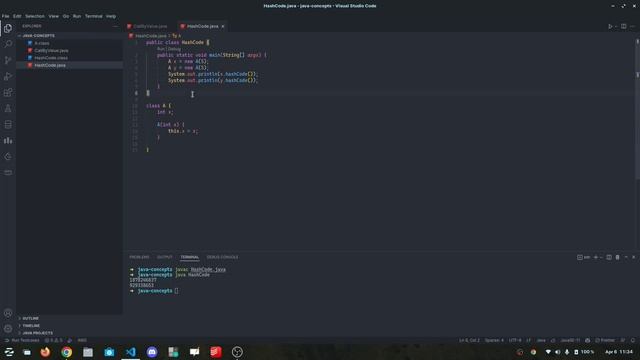Screen dimensions: 640x360
Task: Kill the terminal with trash icon
Action: pos(618,257)
